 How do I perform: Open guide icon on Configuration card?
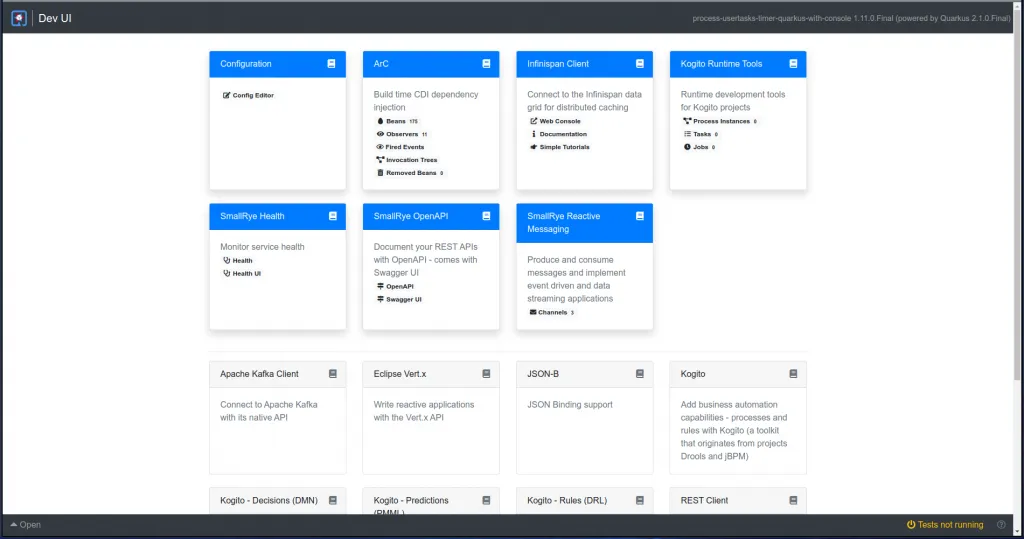point(331,63)
